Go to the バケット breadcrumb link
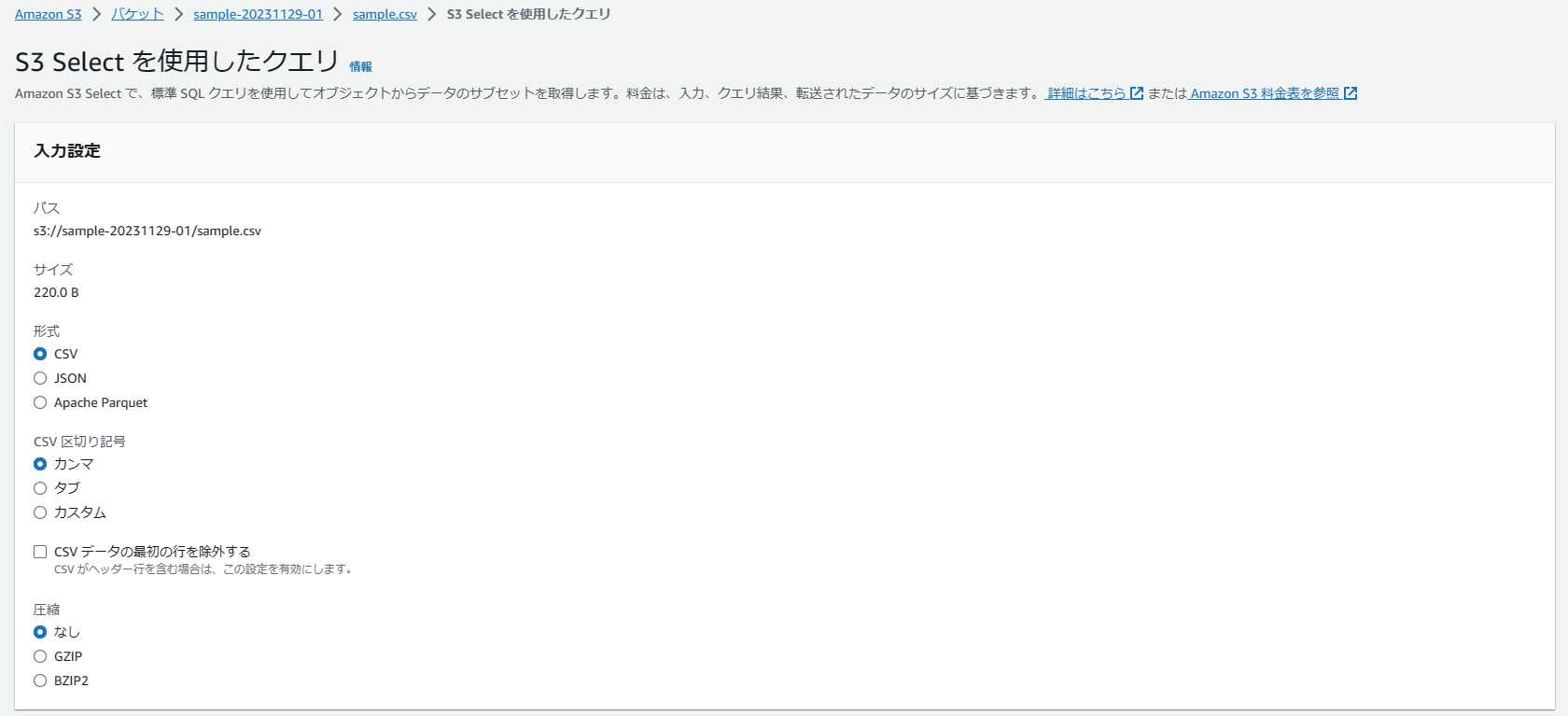Image resolution: width=1568 pixels, height=716 pixels. coord(137,14)
